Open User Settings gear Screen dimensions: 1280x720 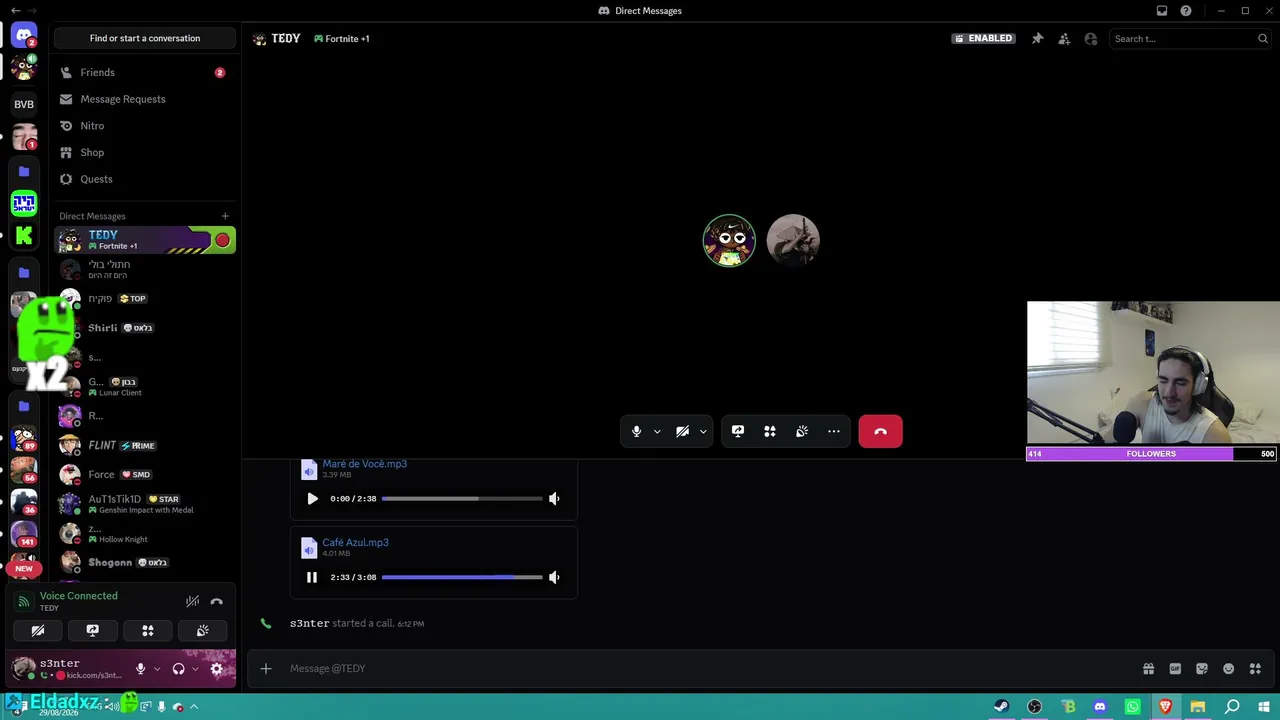(x=217, y=669)
